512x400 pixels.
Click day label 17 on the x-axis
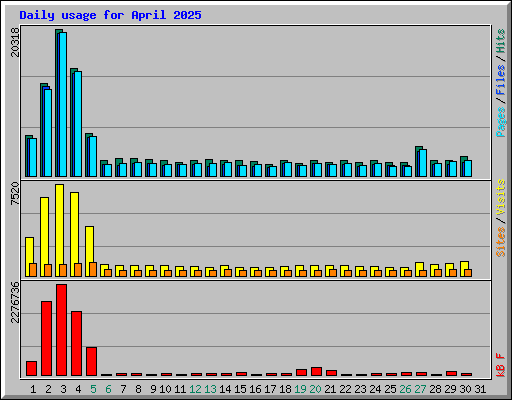tap(270, 389)
